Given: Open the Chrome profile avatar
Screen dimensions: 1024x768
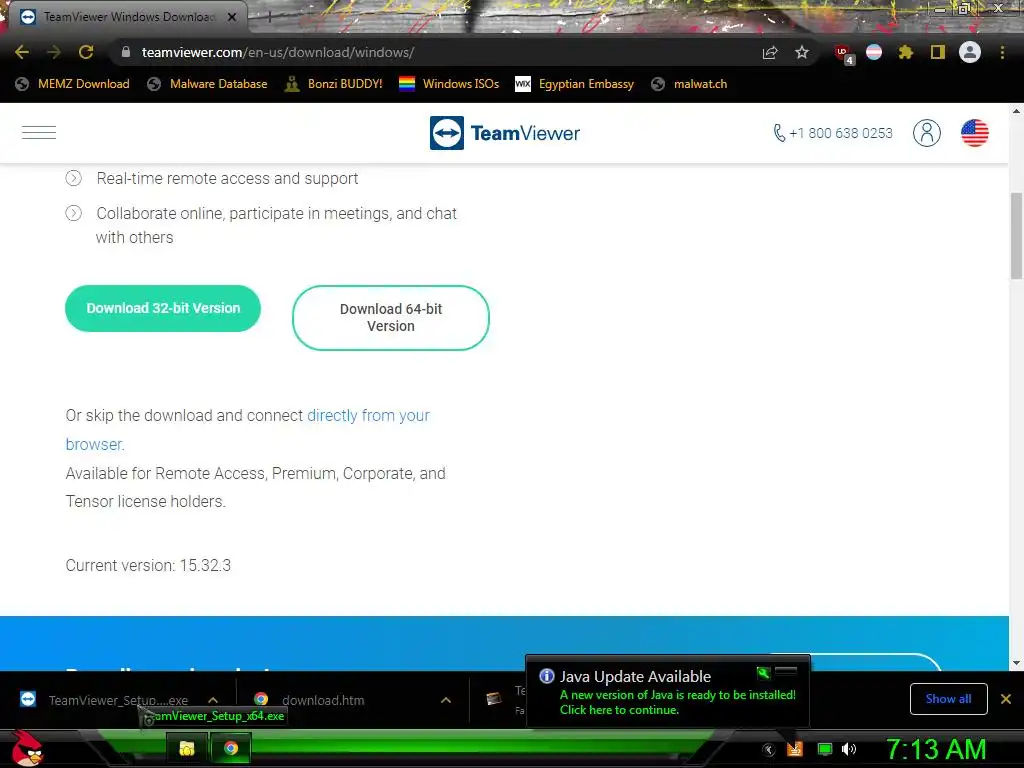Looking at the screenshot, I should 970,52.
